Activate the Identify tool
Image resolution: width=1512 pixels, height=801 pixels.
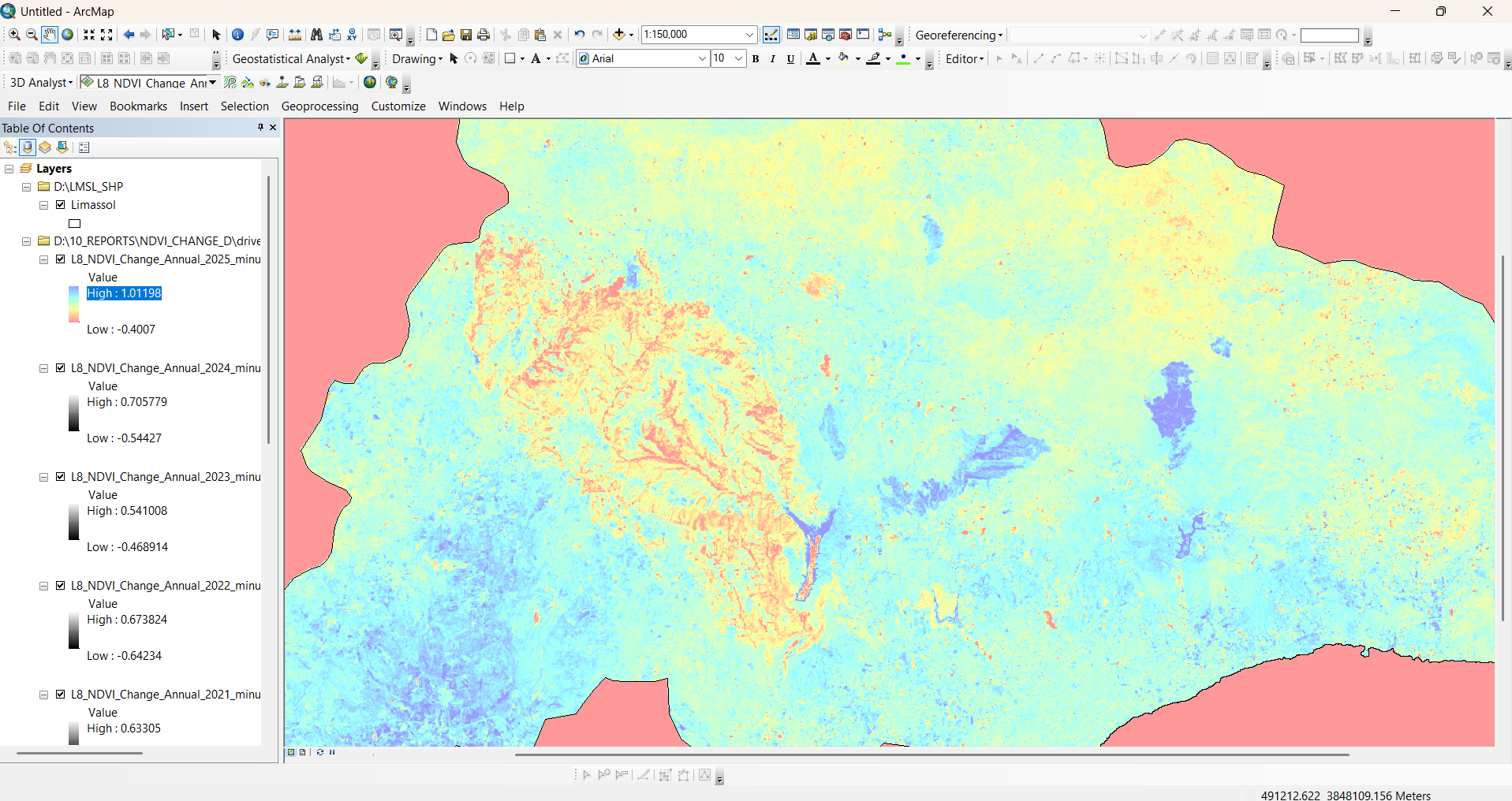[x=237, y=35]
